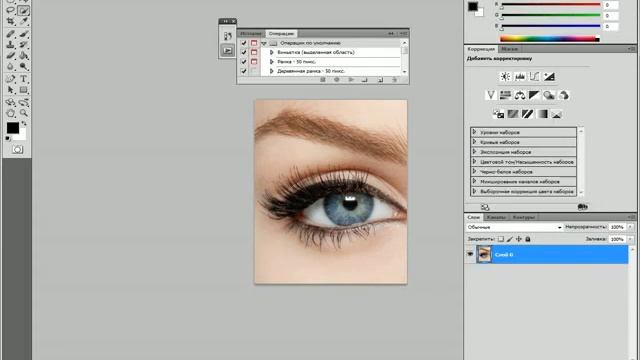
Task: Select the Zoom tool in toolbox
Action: (23, 113)
